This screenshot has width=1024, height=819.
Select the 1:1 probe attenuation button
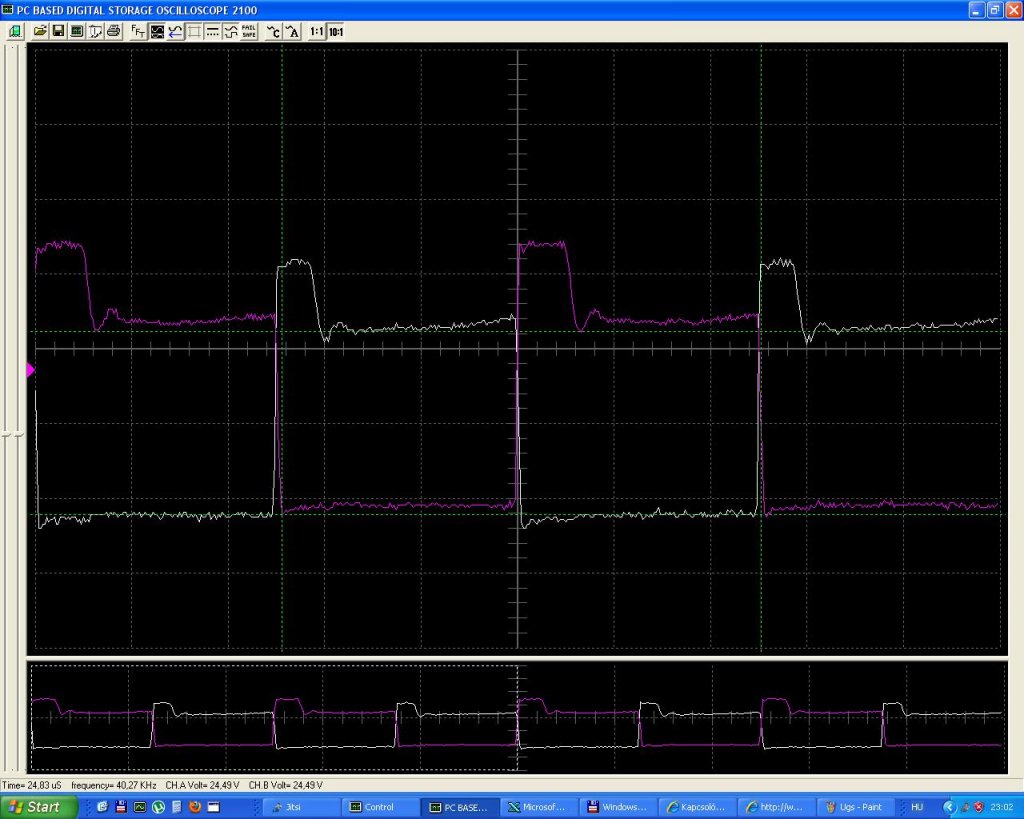pos(317,31)
